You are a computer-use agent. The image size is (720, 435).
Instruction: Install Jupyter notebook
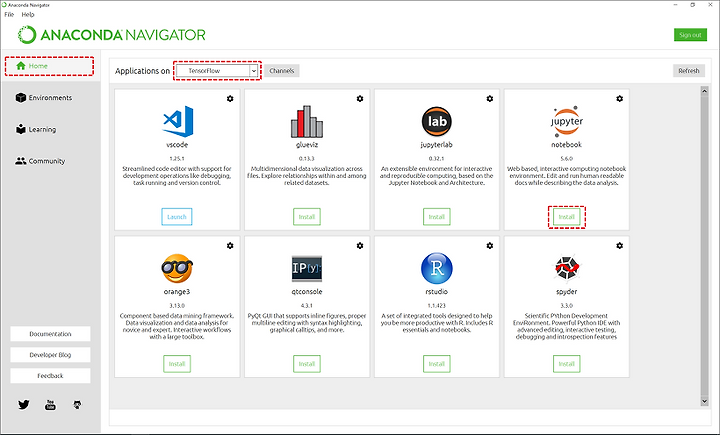(x=567, y=217)
